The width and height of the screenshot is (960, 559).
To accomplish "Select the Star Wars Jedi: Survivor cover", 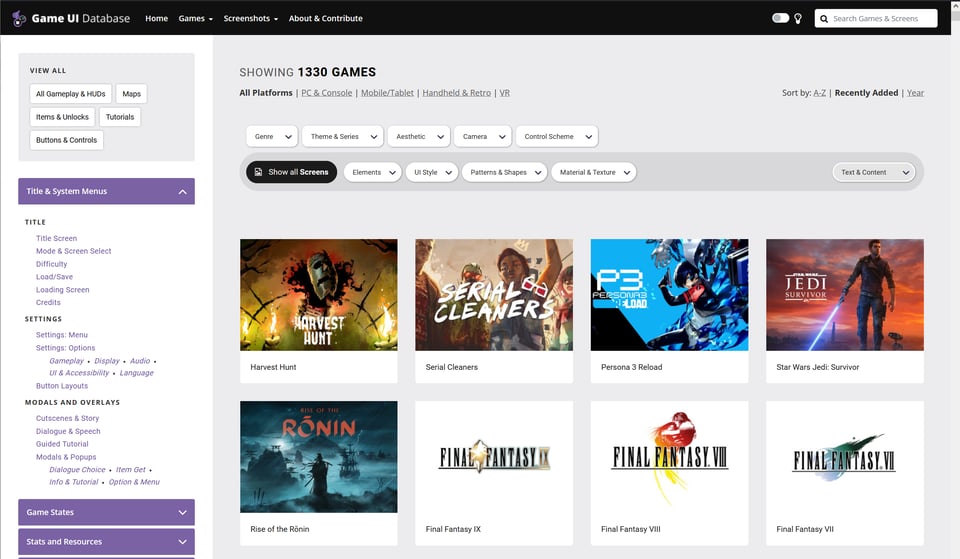I will tap(844, 294).
